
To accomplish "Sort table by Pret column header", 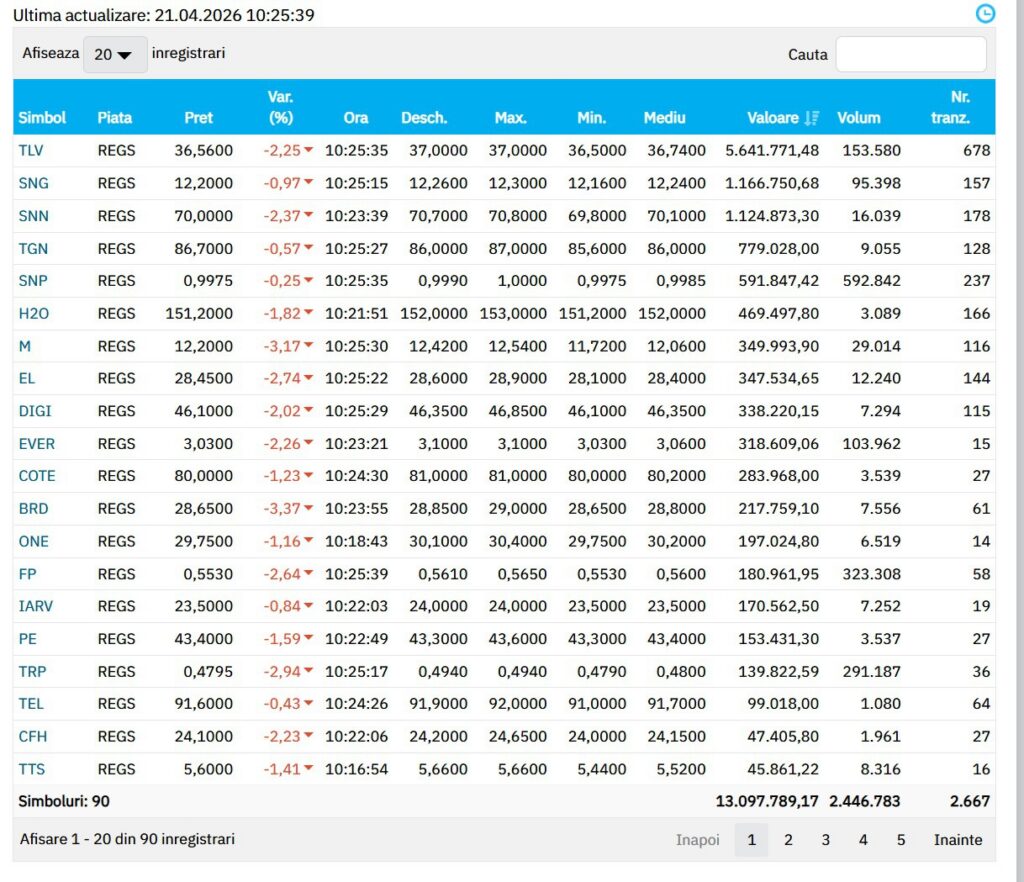I will click(198, 118).
